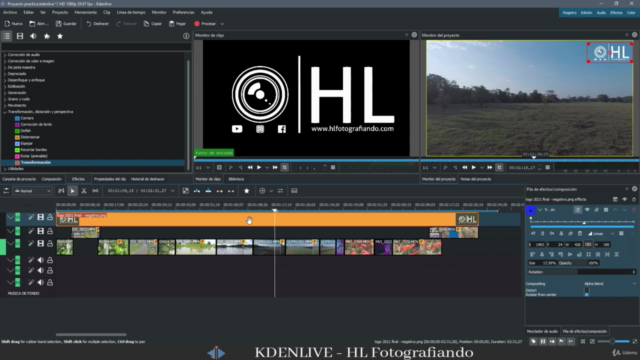Play the clip monitor
Screen dimensions: 640x360
point(259,167)
